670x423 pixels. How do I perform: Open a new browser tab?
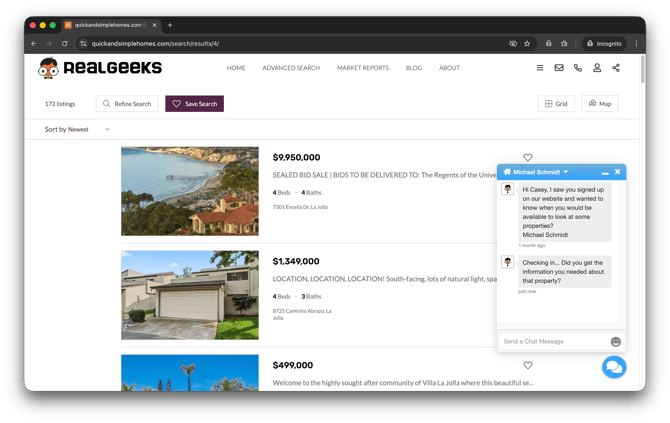(170, 25)
